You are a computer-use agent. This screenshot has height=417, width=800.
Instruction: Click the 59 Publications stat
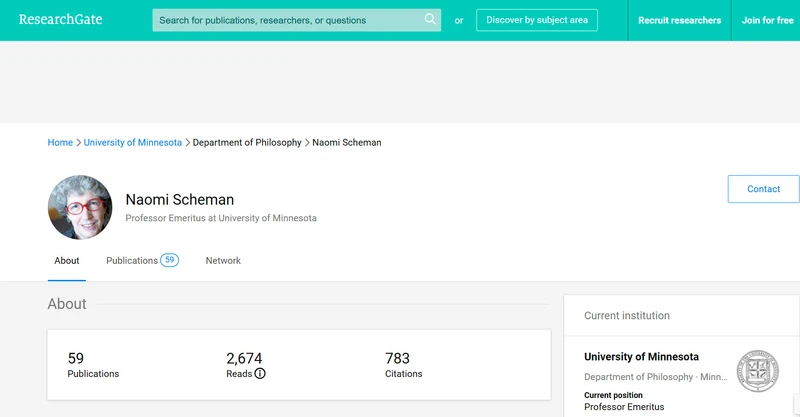tap(93, 365)
